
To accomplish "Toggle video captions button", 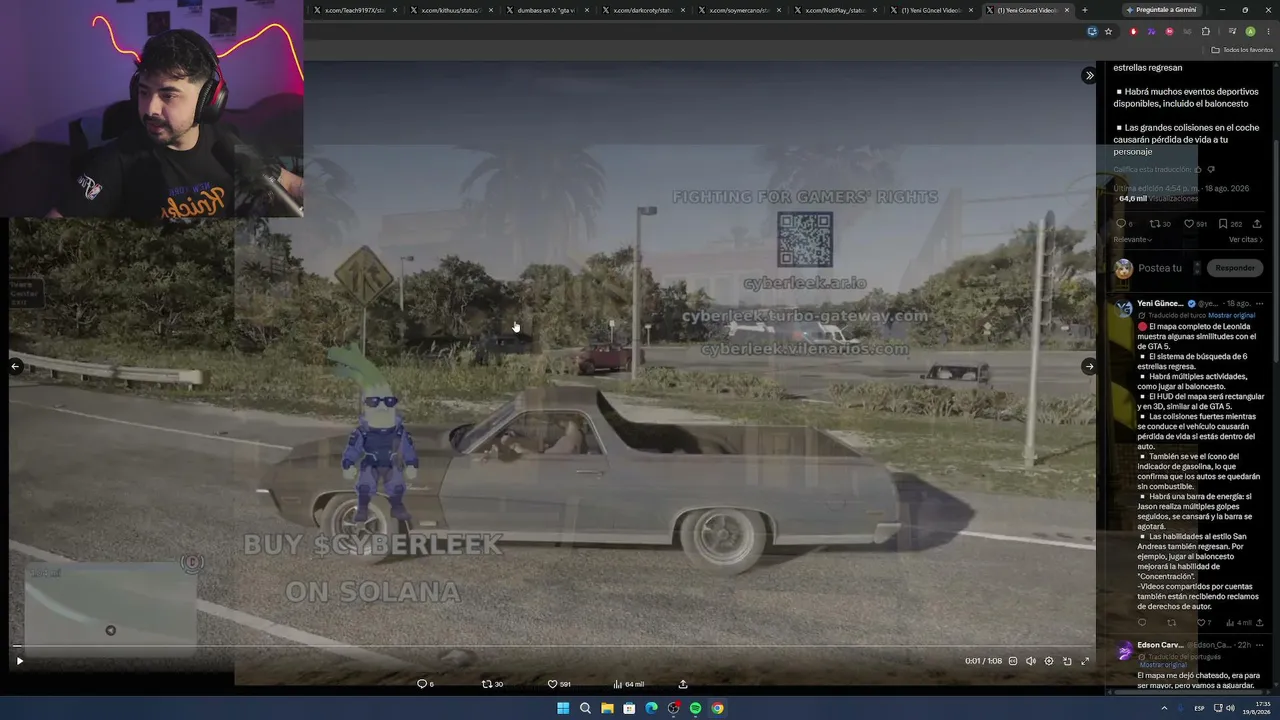I will [1013, 661].
